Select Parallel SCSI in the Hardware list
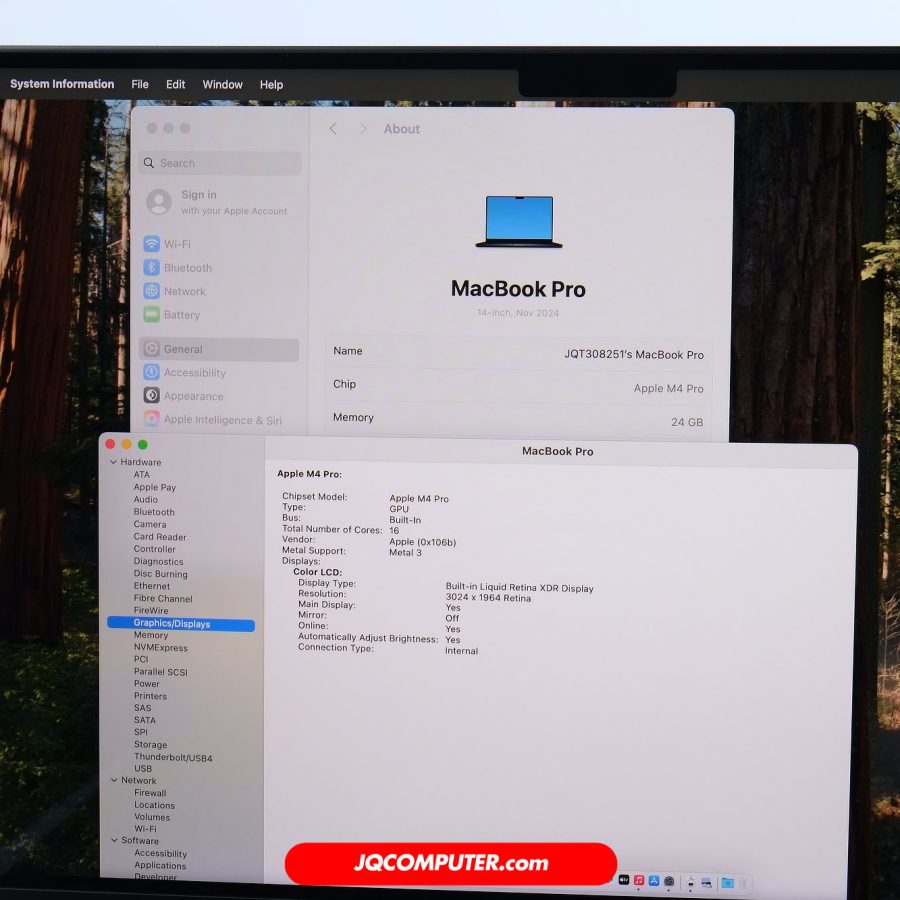This screenshot has height=900, width=900. tap(161, 672)
